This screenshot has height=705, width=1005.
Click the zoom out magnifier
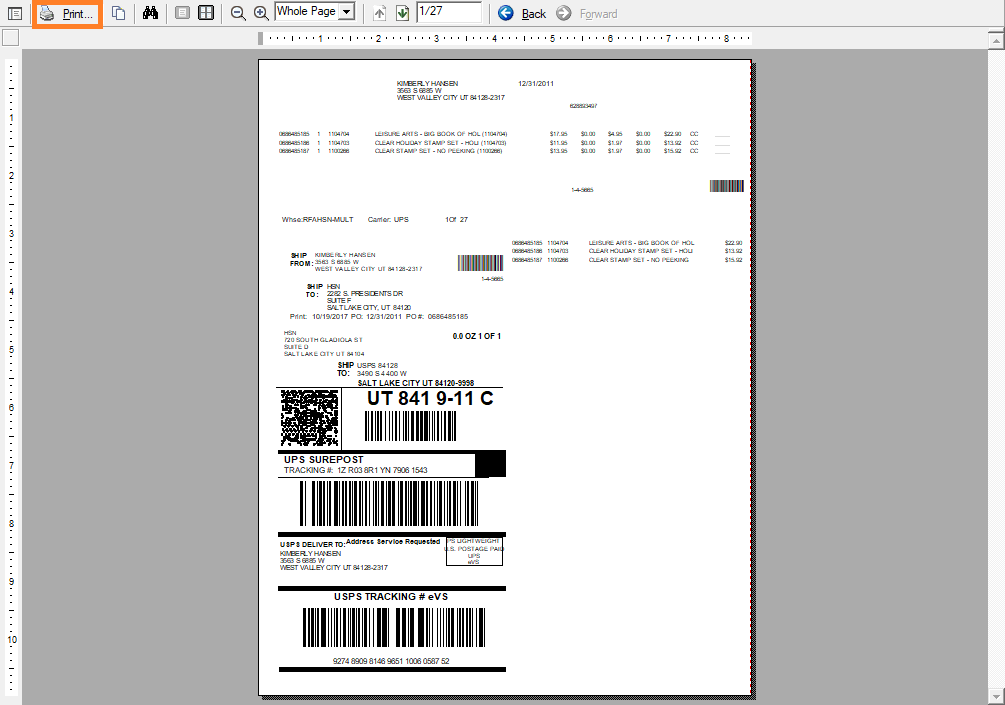[238, 13]
